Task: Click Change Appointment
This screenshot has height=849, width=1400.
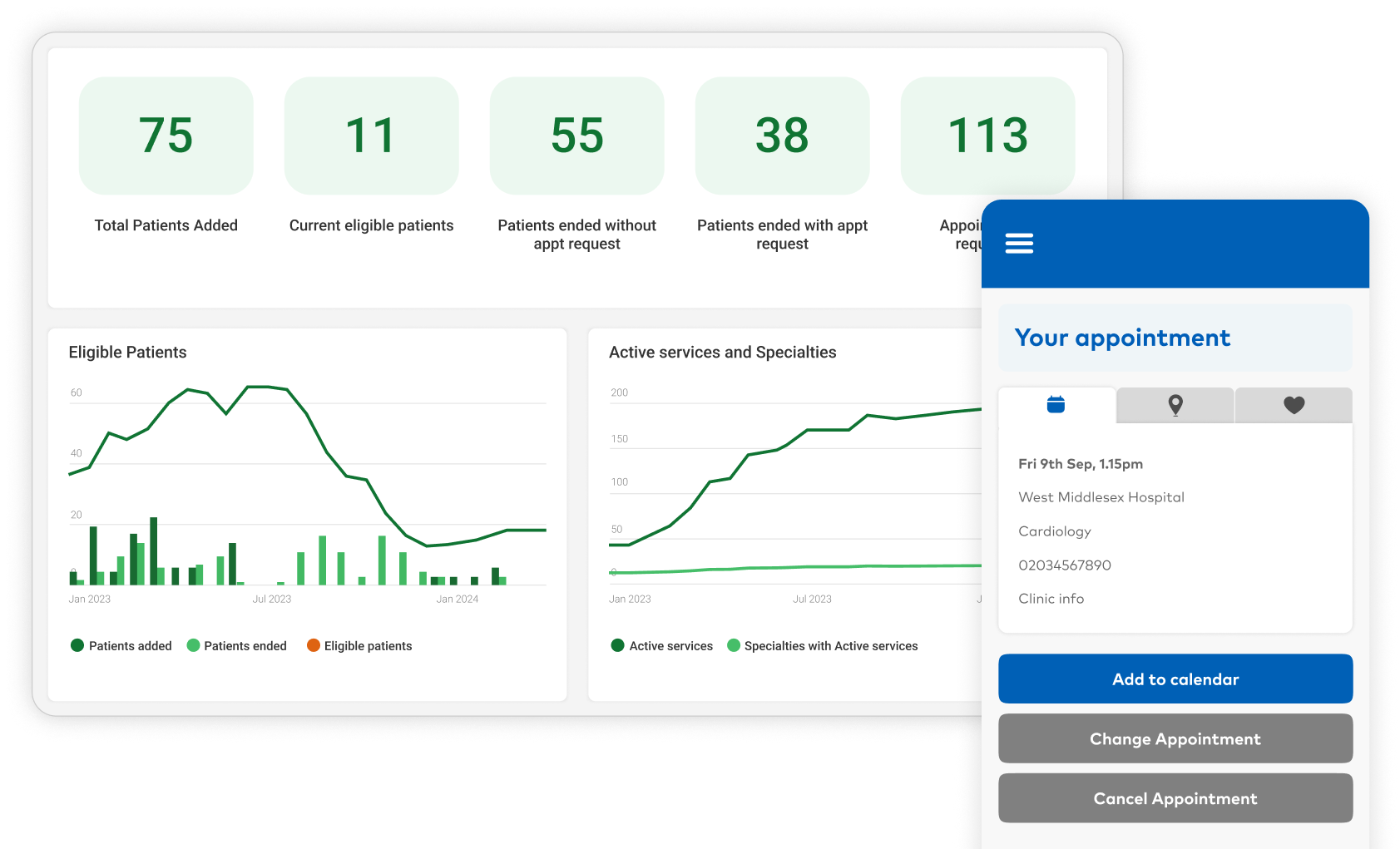Action: pyautogui.click(x=1175, y=738)
